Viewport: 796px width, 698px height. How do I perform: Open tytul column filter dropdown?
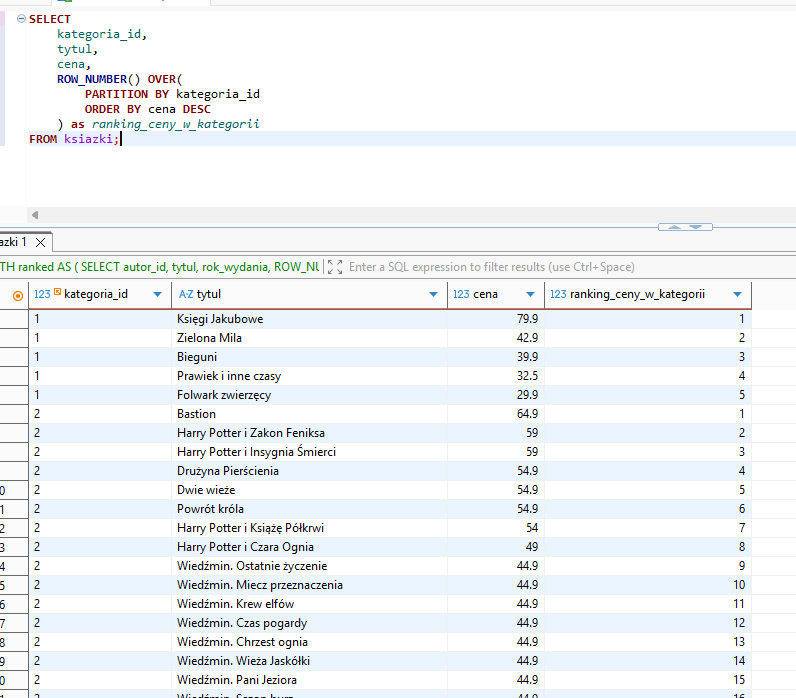433,295
